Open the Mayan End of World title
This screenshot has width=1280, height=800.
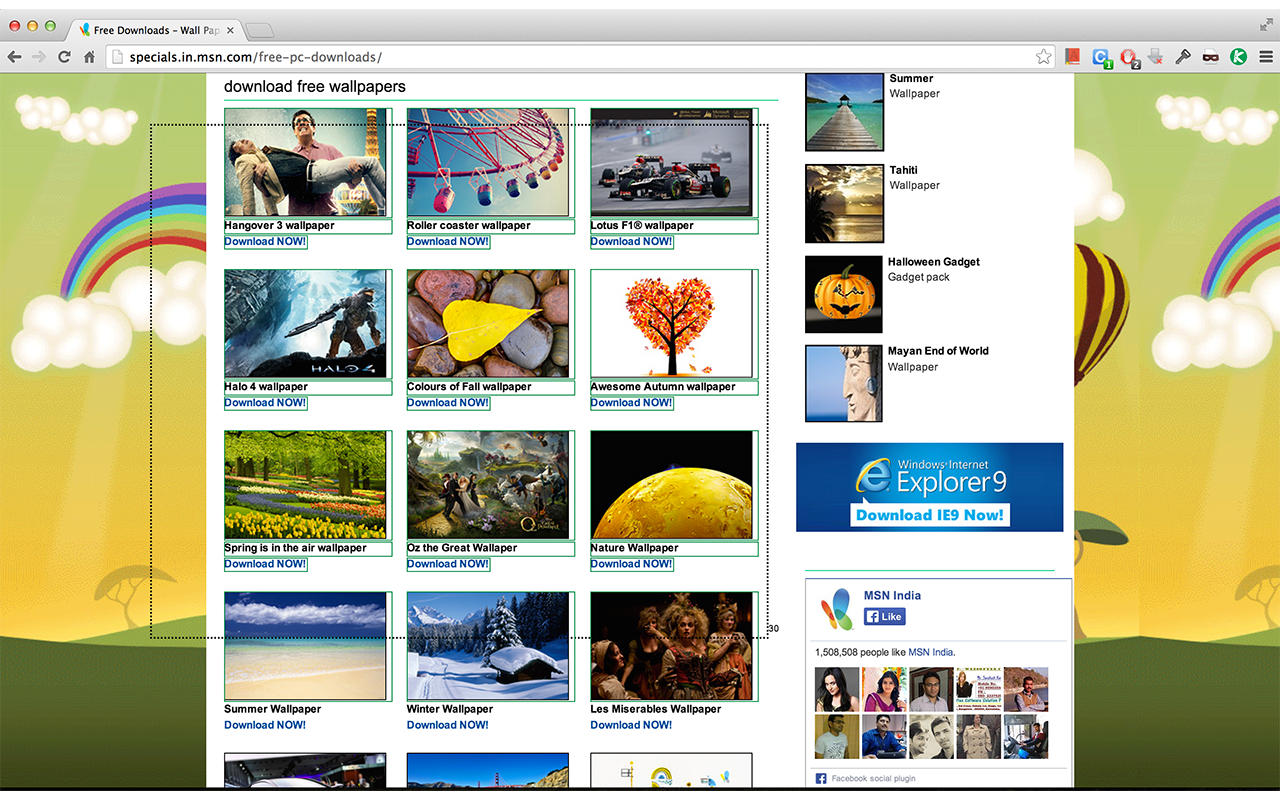[938, 351]
